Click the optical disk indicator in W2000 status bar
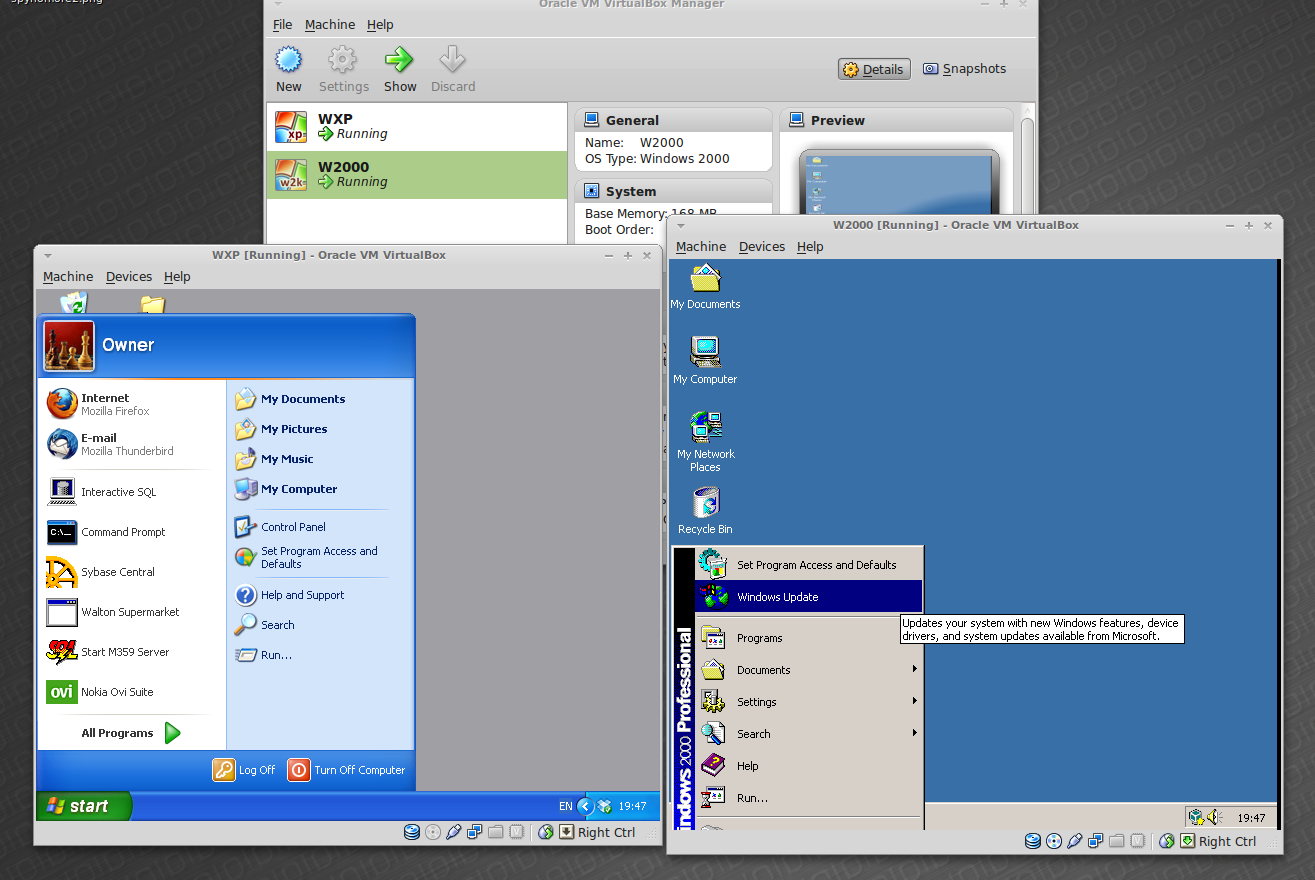1315x880 pixels. (x=1055, y=841)
